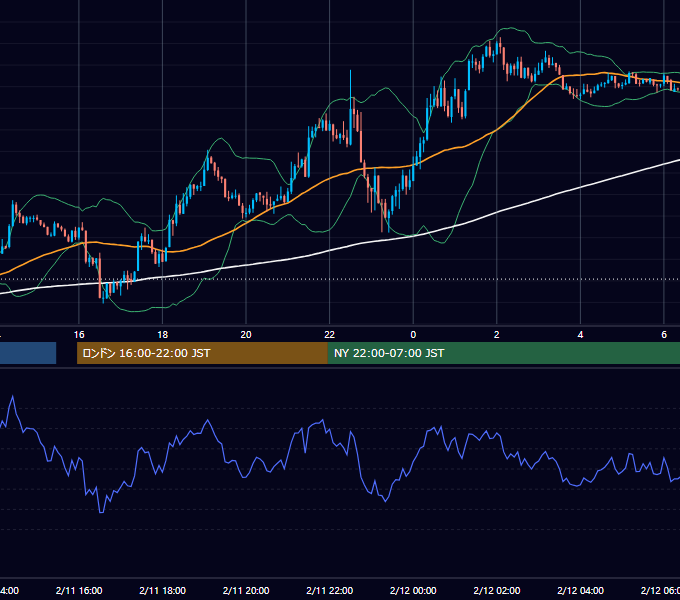Image resolution: width=680 pixels, height=600 pixels.
Task: Select the "6" hour label on chart axis
Action: pos(664,335)
